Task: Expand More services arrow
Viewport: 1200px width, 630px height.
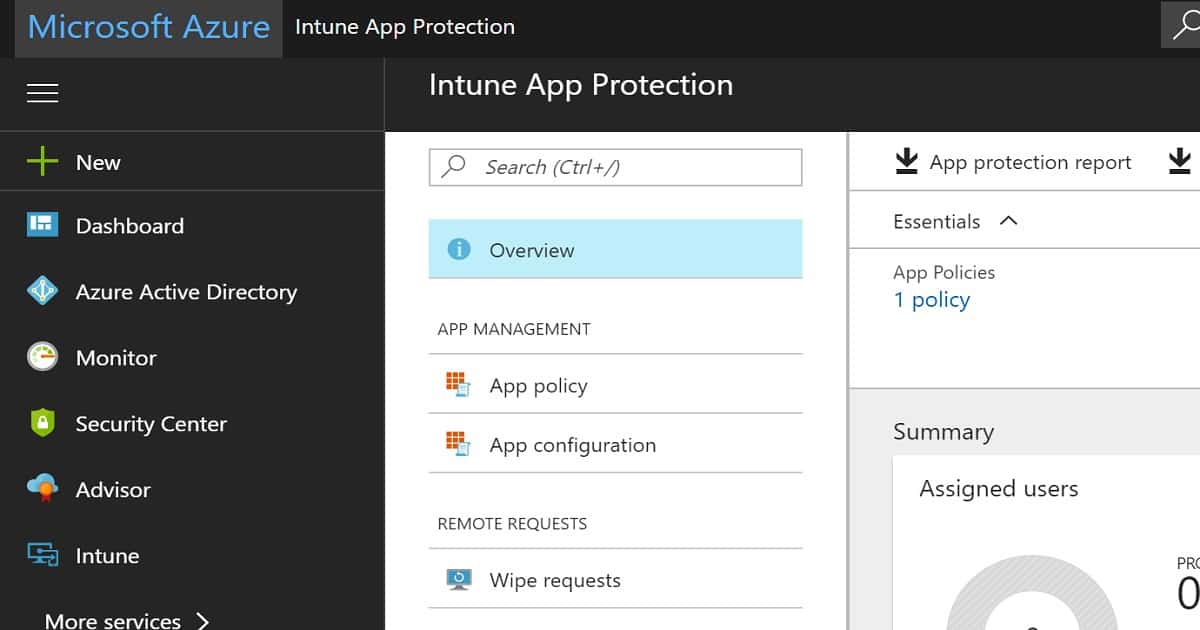Action: [203, 621]
